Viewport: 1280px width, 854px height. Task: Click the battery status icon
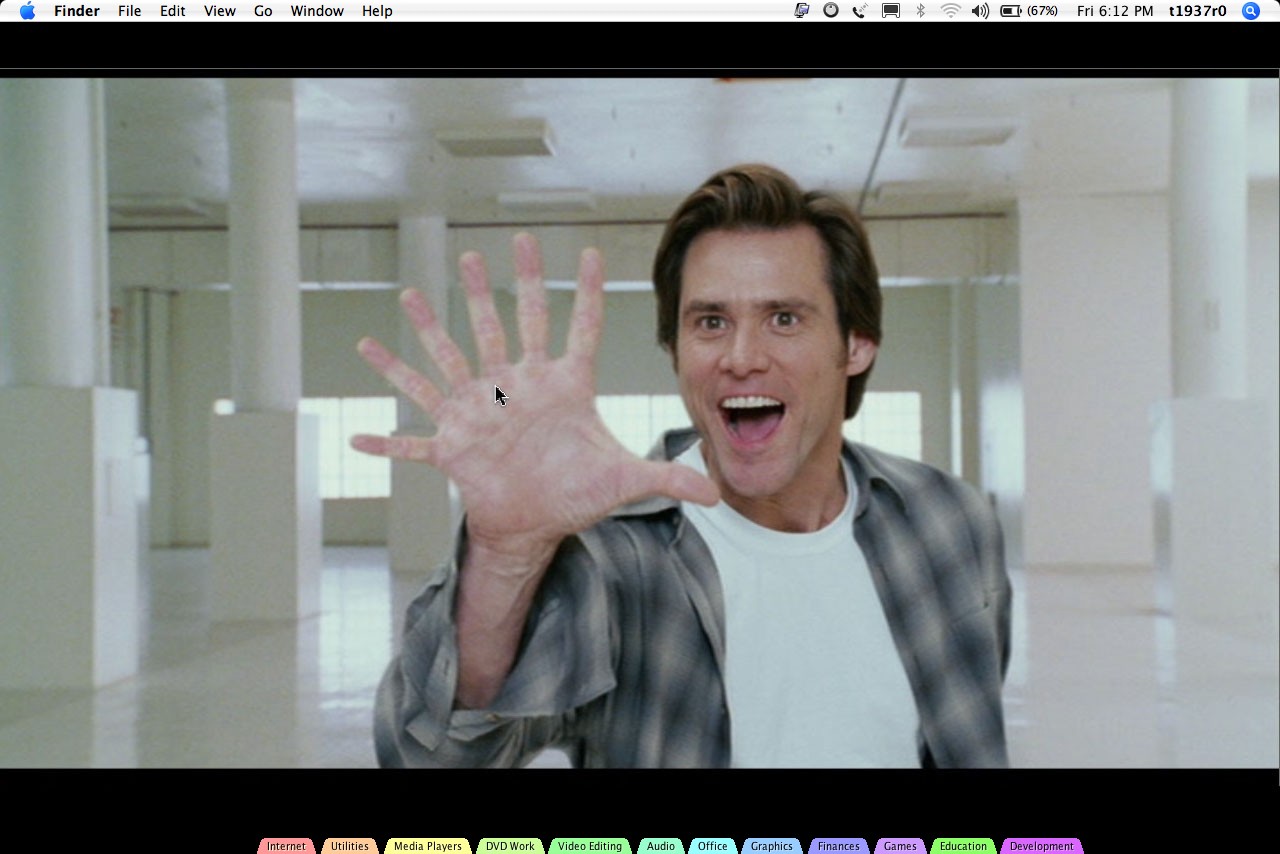pyautogui.click(x=1011, y=11)
